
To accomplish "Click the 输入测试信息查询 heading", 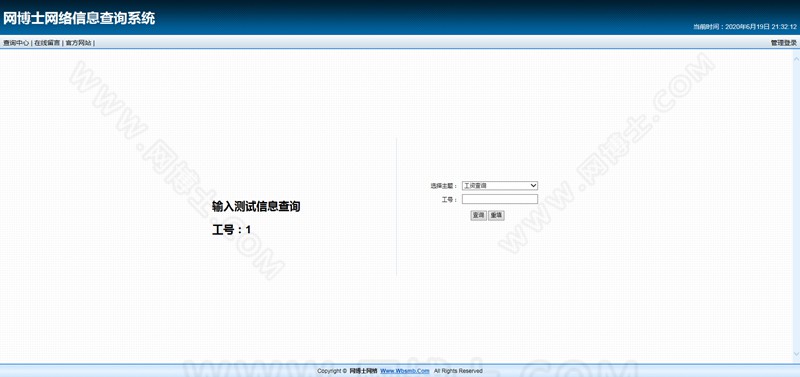I will click(x=256, y=207).
